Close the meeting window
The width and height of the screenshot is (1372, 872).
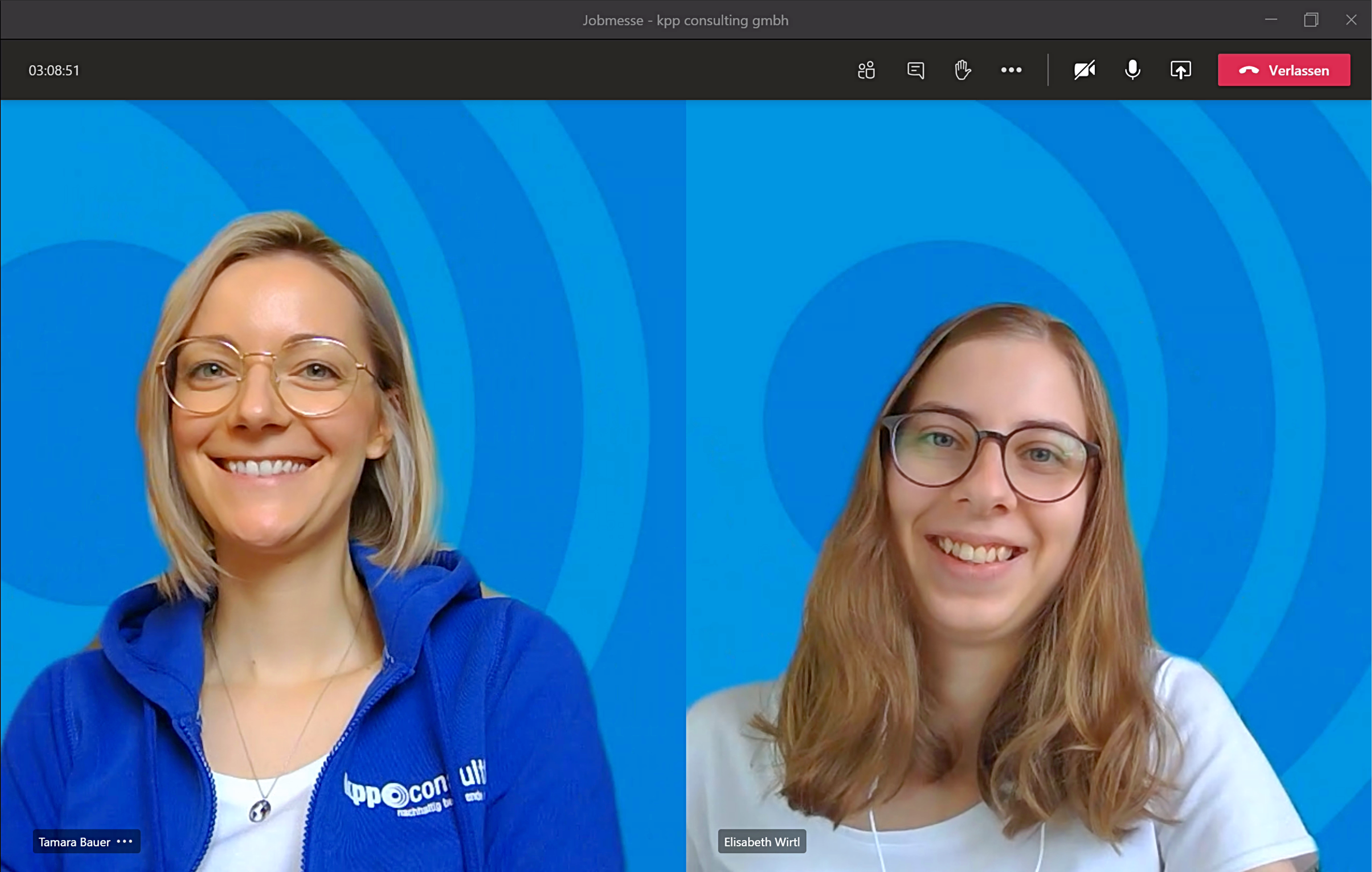click(x=1351, y=20)
